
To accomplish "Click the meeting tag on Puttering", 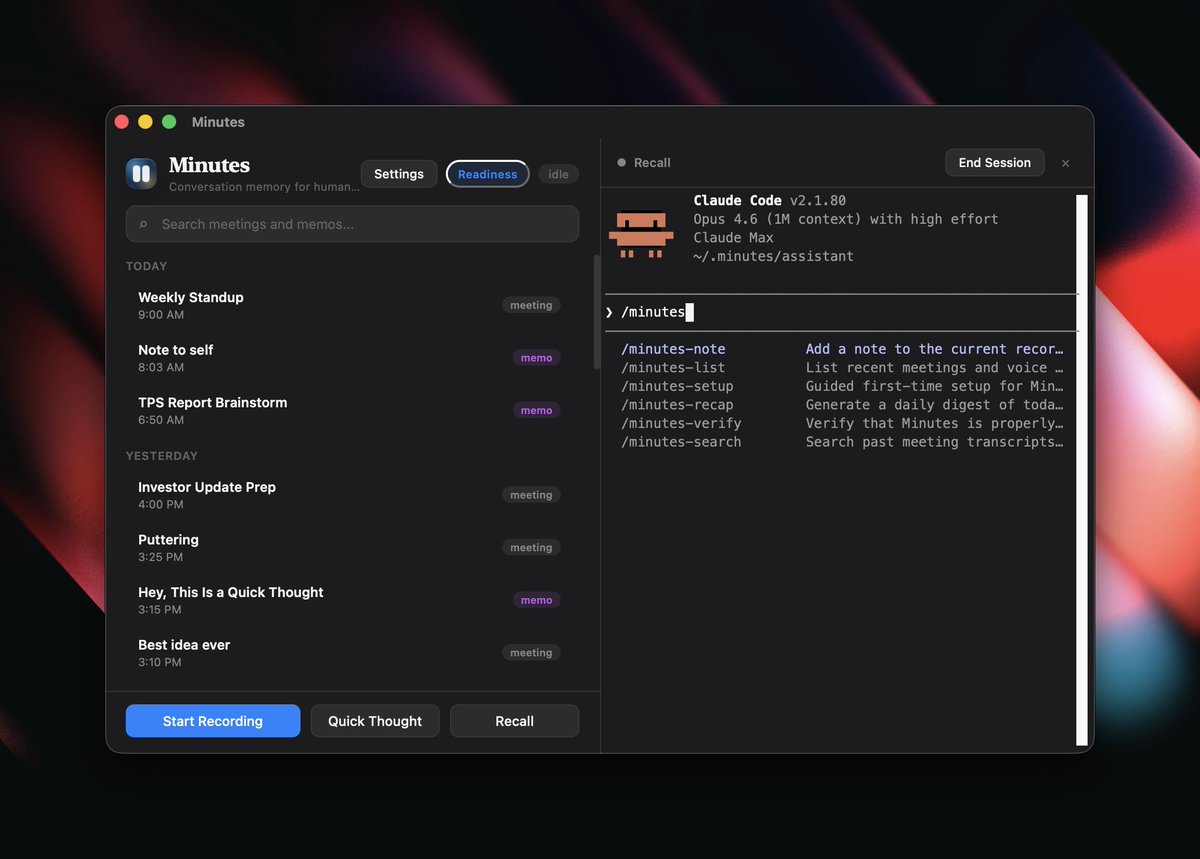I will pyautogui.click(x=531, y=548).
